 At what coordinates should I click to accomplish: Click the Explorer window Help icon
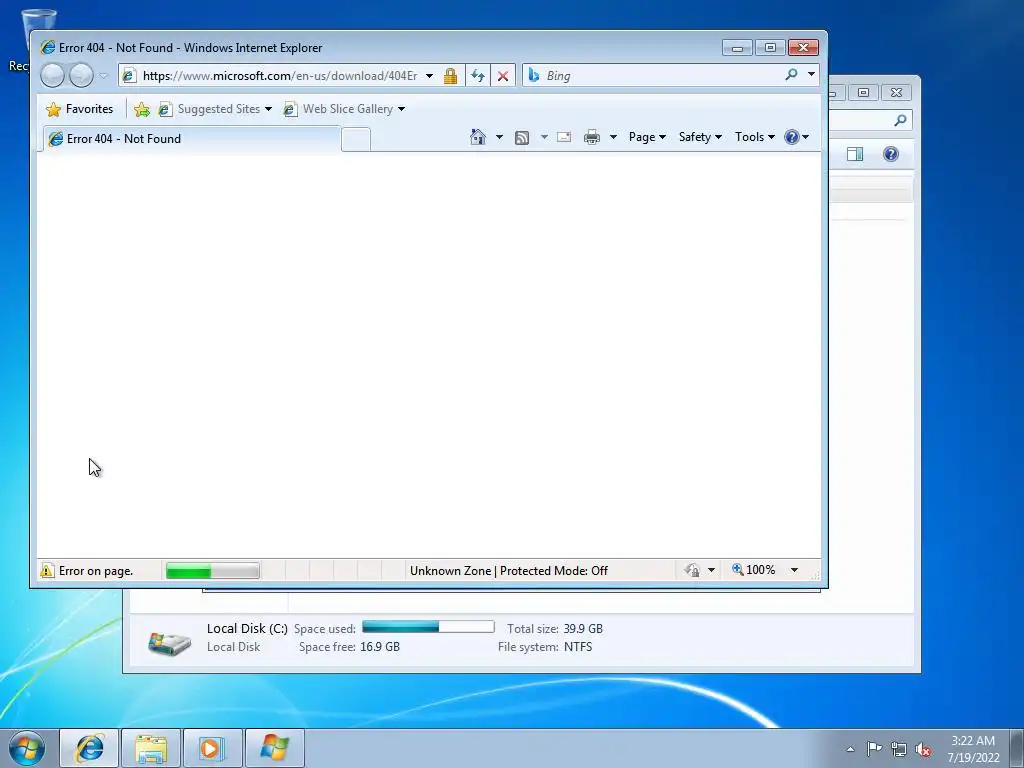(x=891, y=154)
